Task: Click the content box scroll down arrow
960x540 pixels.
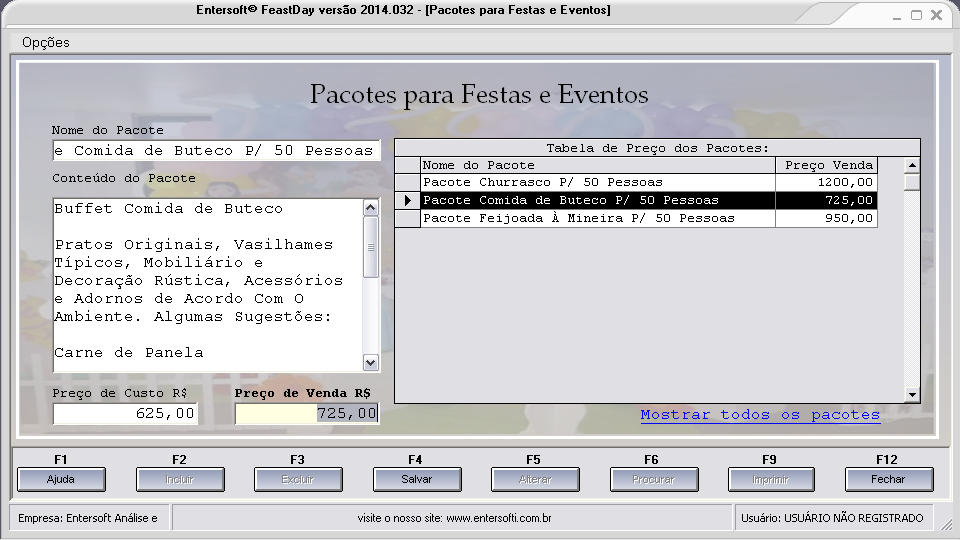Action: pyautogui.click(x=370, y=362)
